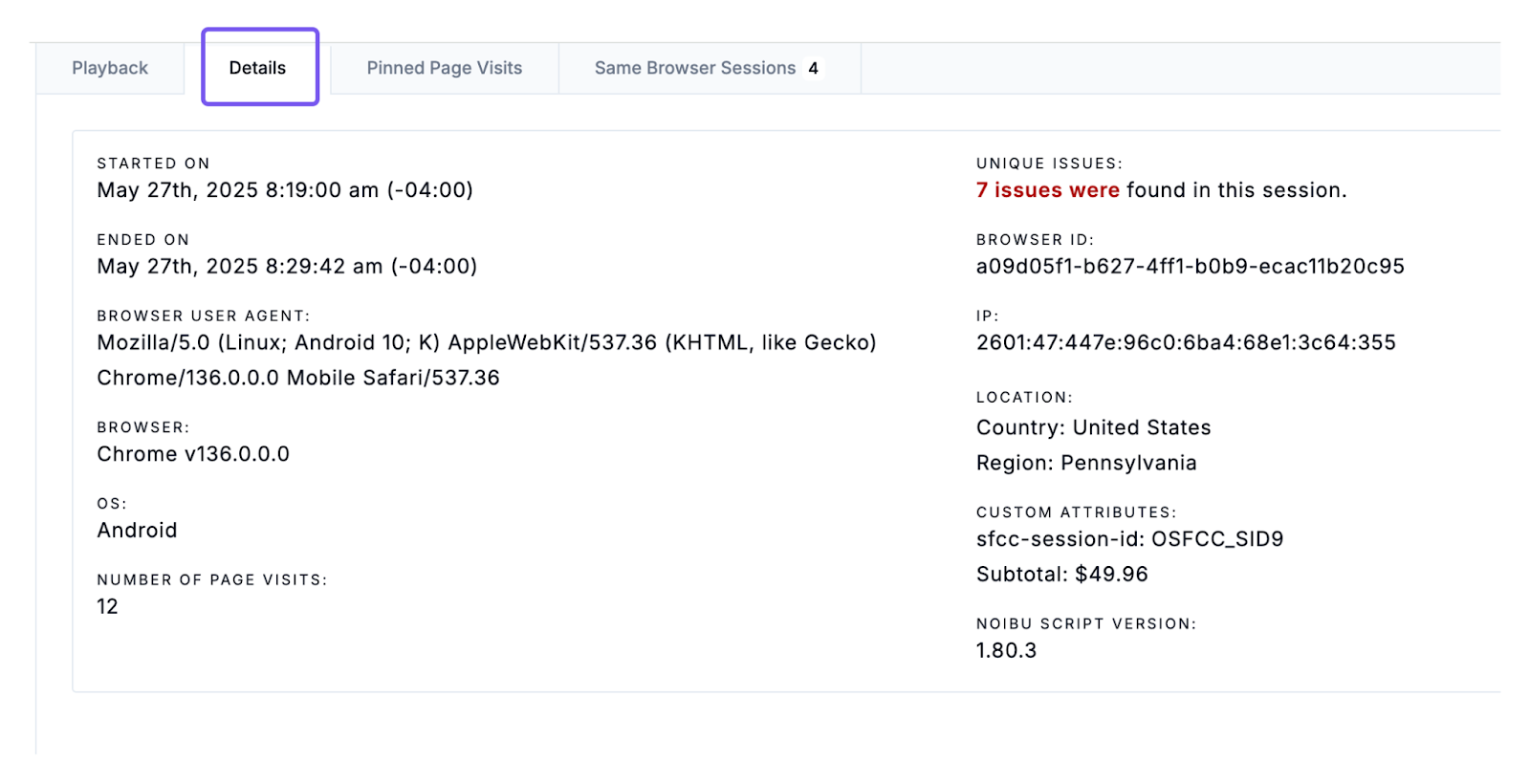
Task: Select the Details tab
Action: 257,68
